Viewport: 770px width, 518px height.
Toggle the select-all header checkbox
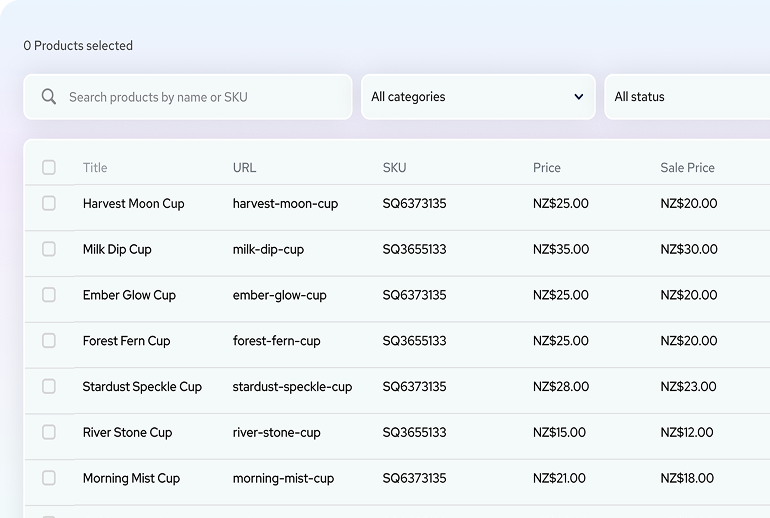(49, 167)
